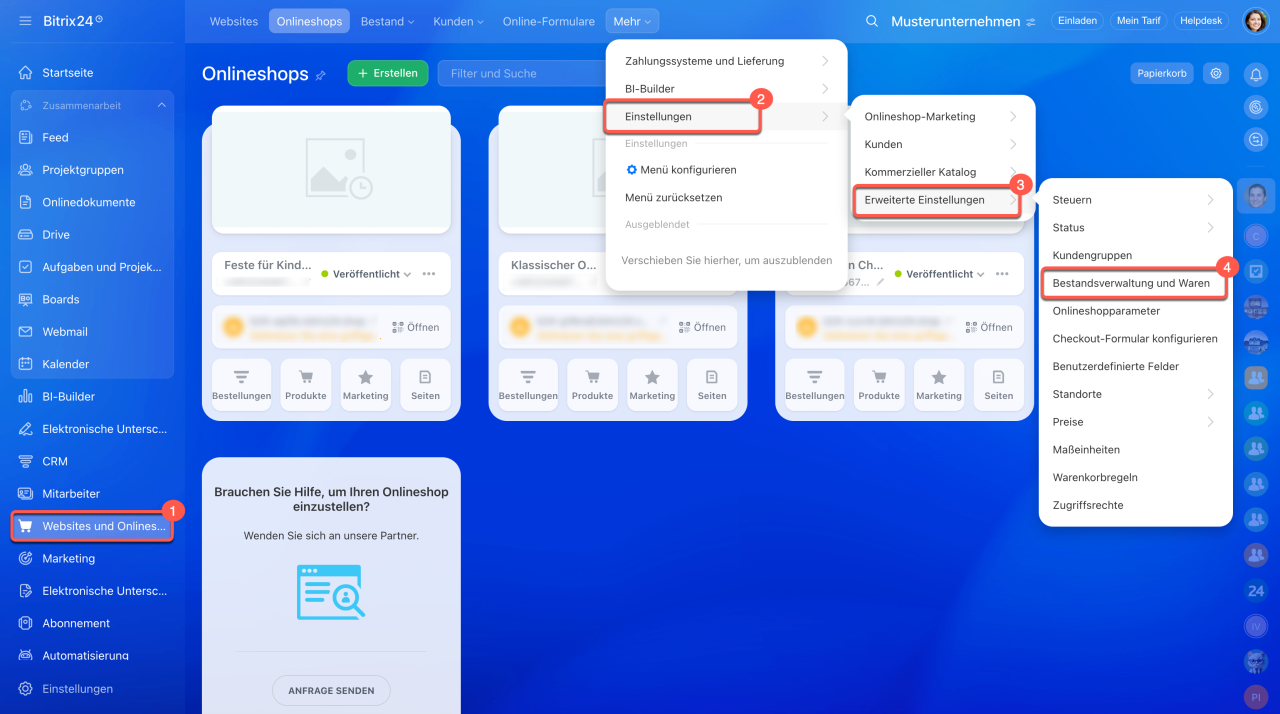Screen dimensions: 1280x714
Task: Open Bestellungen tile of first shop
Action: (x=242, y=385)
